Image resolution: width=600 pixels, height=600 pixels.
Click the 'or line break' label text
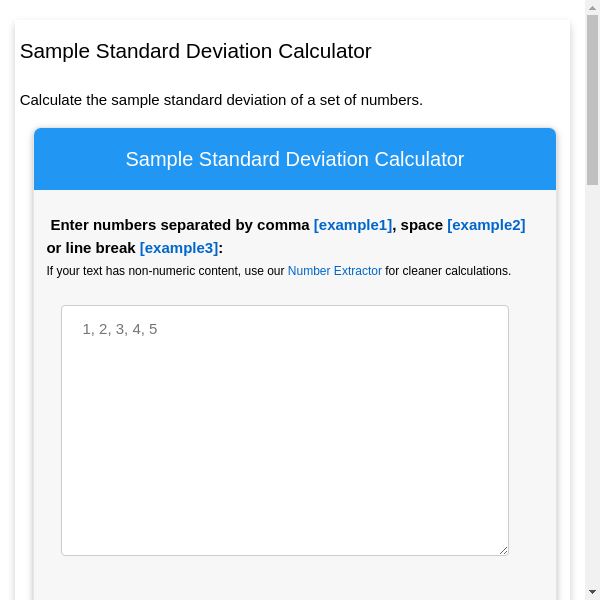(91, 248)
